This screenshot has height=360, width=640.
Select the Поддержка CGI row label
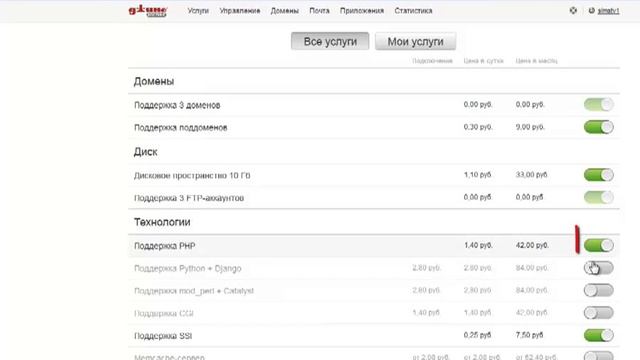coord(164,313)
